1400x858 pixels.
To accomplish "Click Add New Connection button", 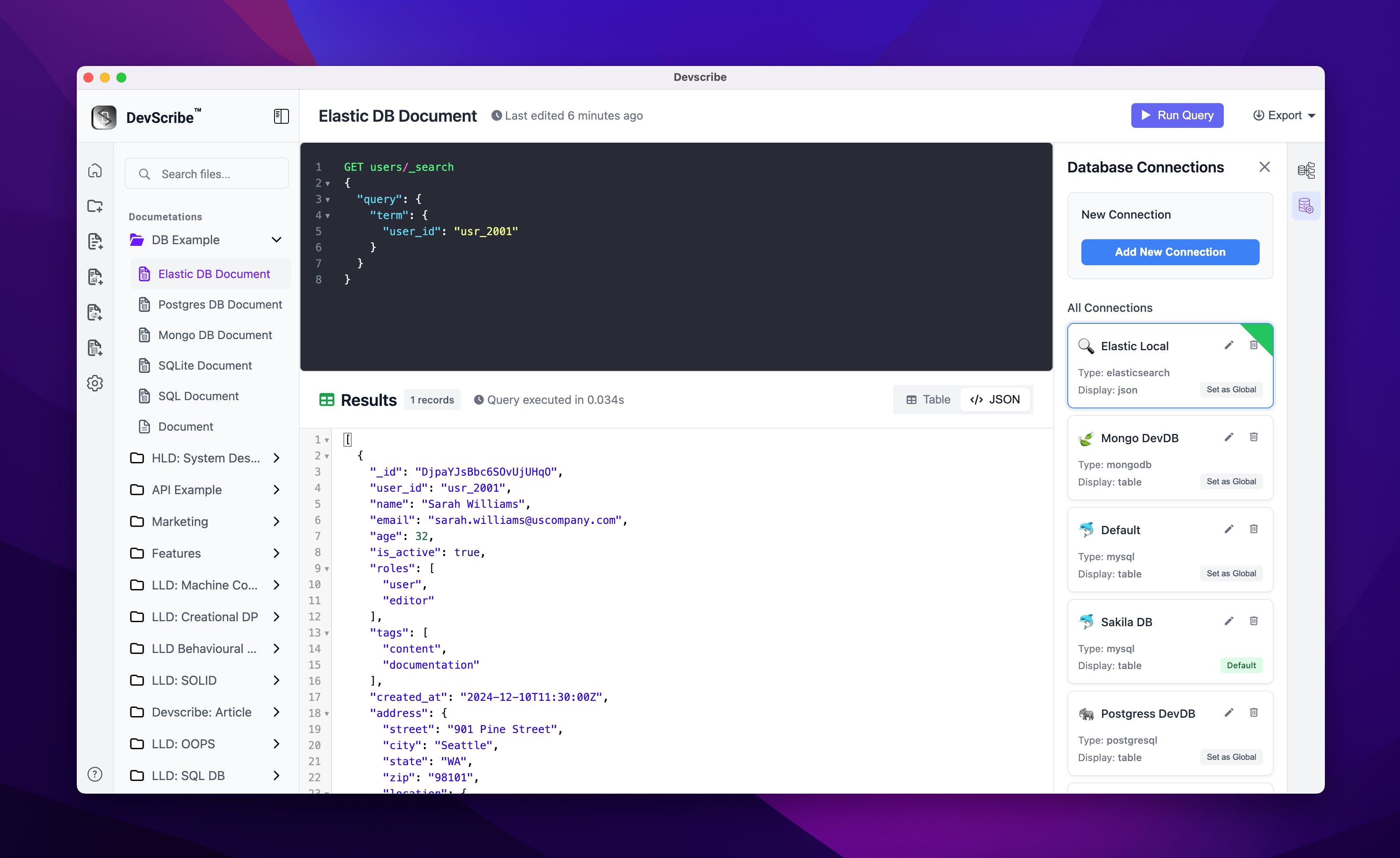I will (1169, 252).
